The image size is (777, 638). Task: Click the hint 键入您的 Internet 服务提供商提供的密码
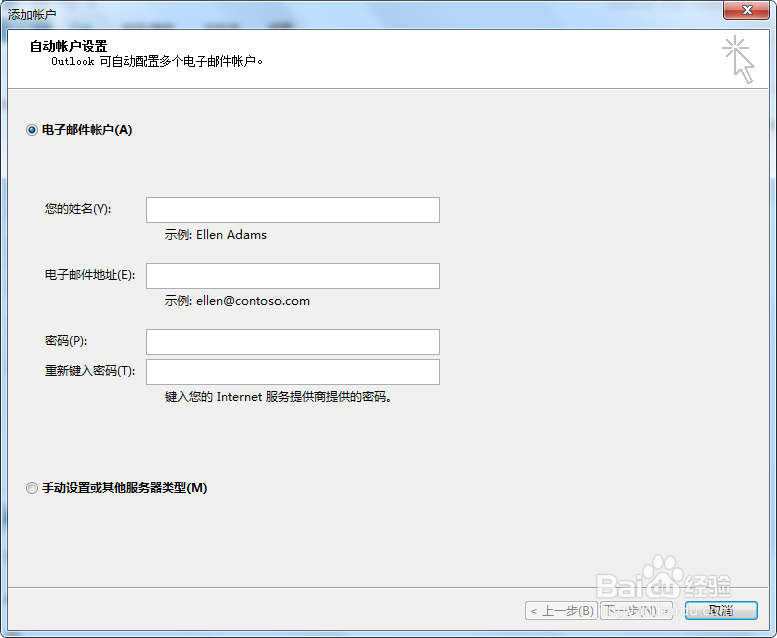coord(278,397)
